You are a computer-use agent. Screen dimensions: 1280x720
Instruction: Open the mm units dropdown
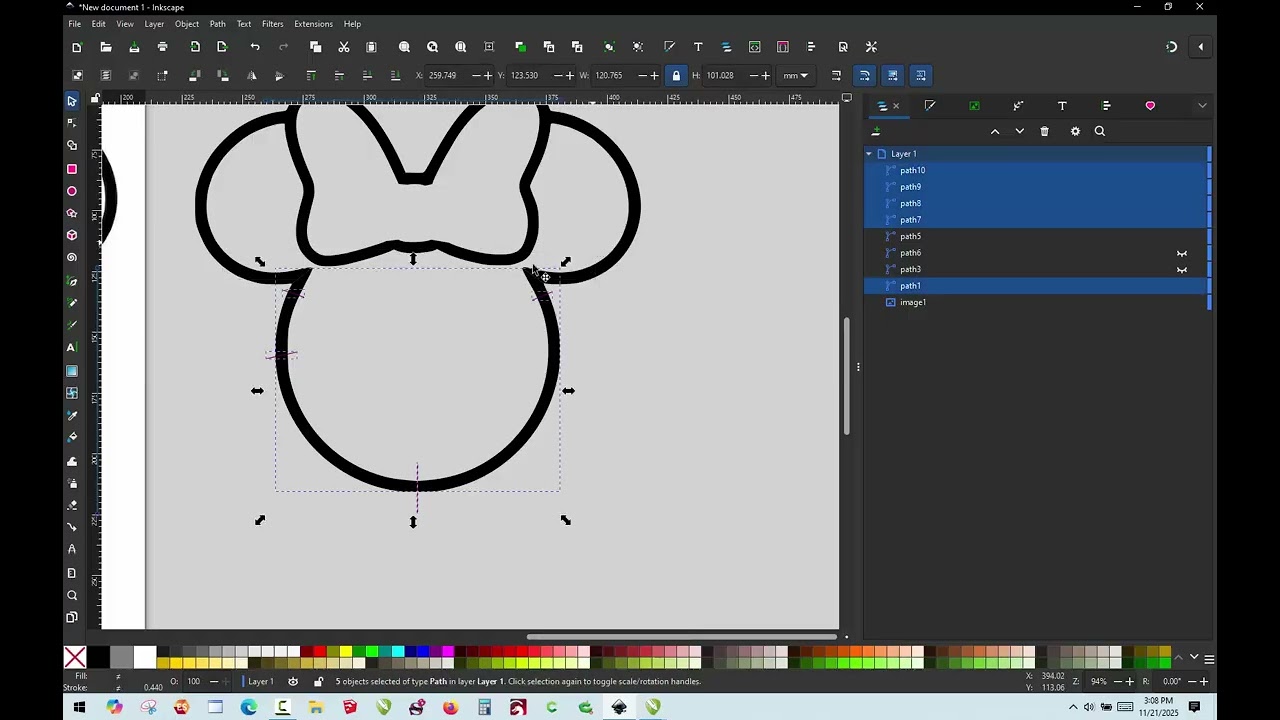coord(796,75)
